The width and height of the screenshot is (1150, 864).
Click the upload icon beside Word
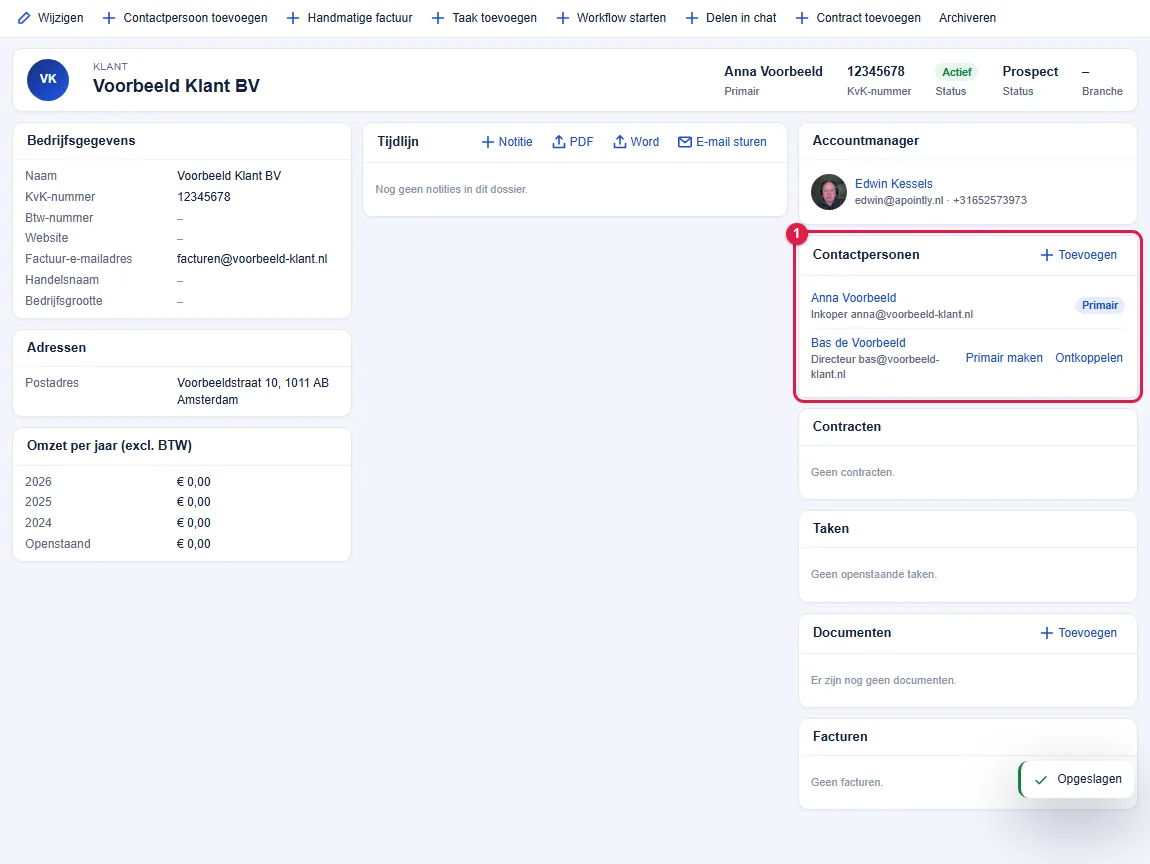(620, 142)
